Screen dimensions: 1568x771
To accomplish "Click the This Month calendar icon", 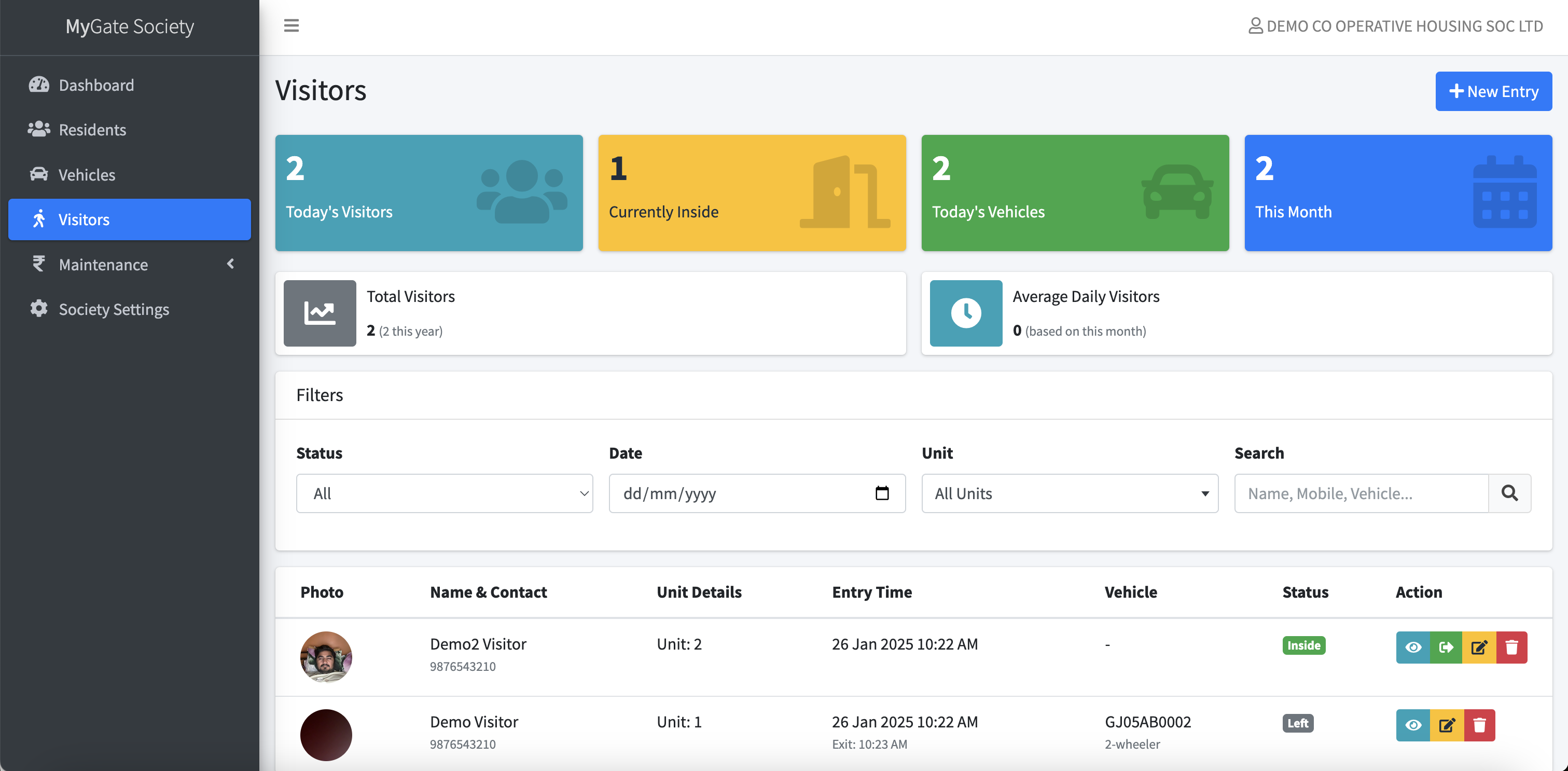I will click(1505, 192).
